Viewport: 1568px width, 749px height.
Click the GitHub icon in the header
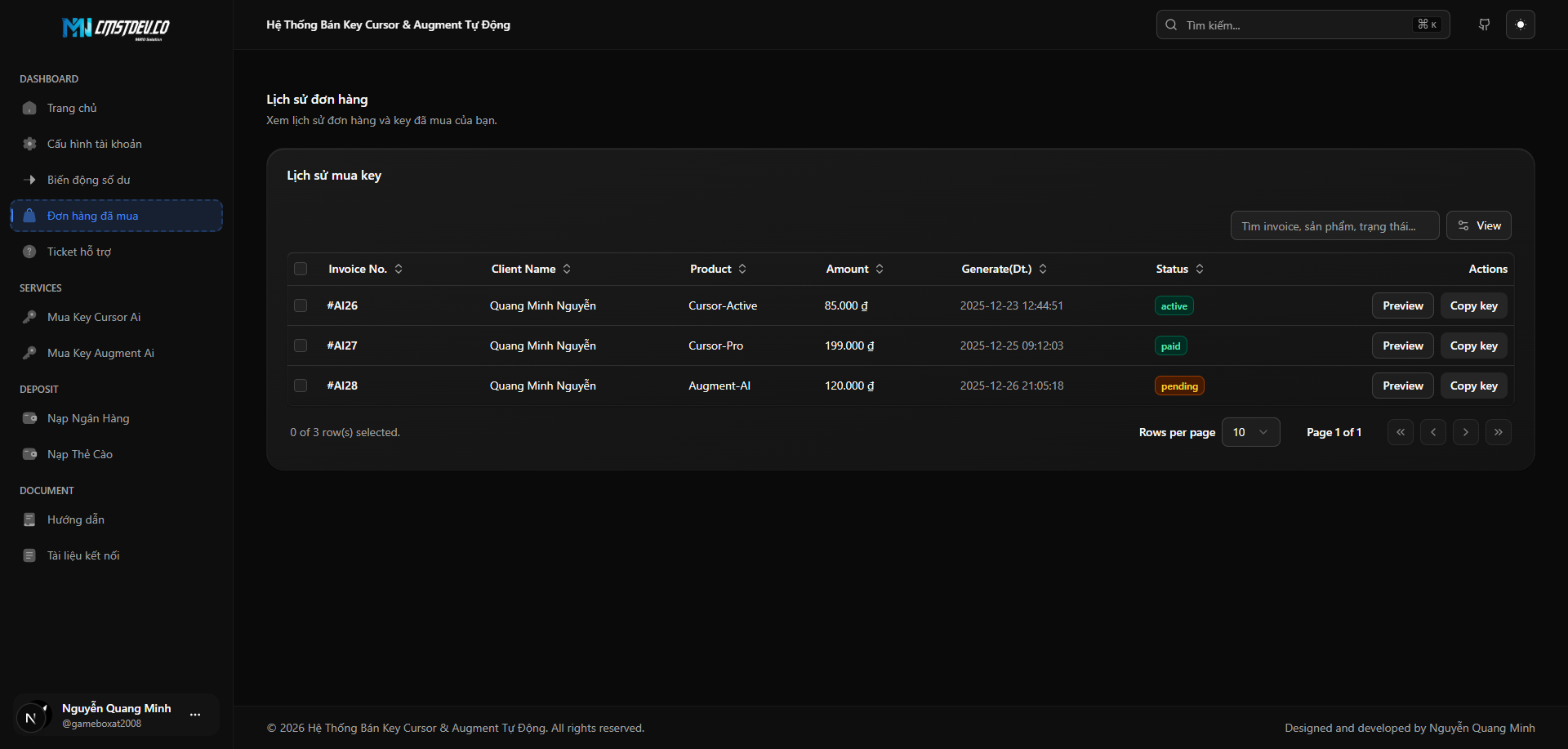[1485, 25]
